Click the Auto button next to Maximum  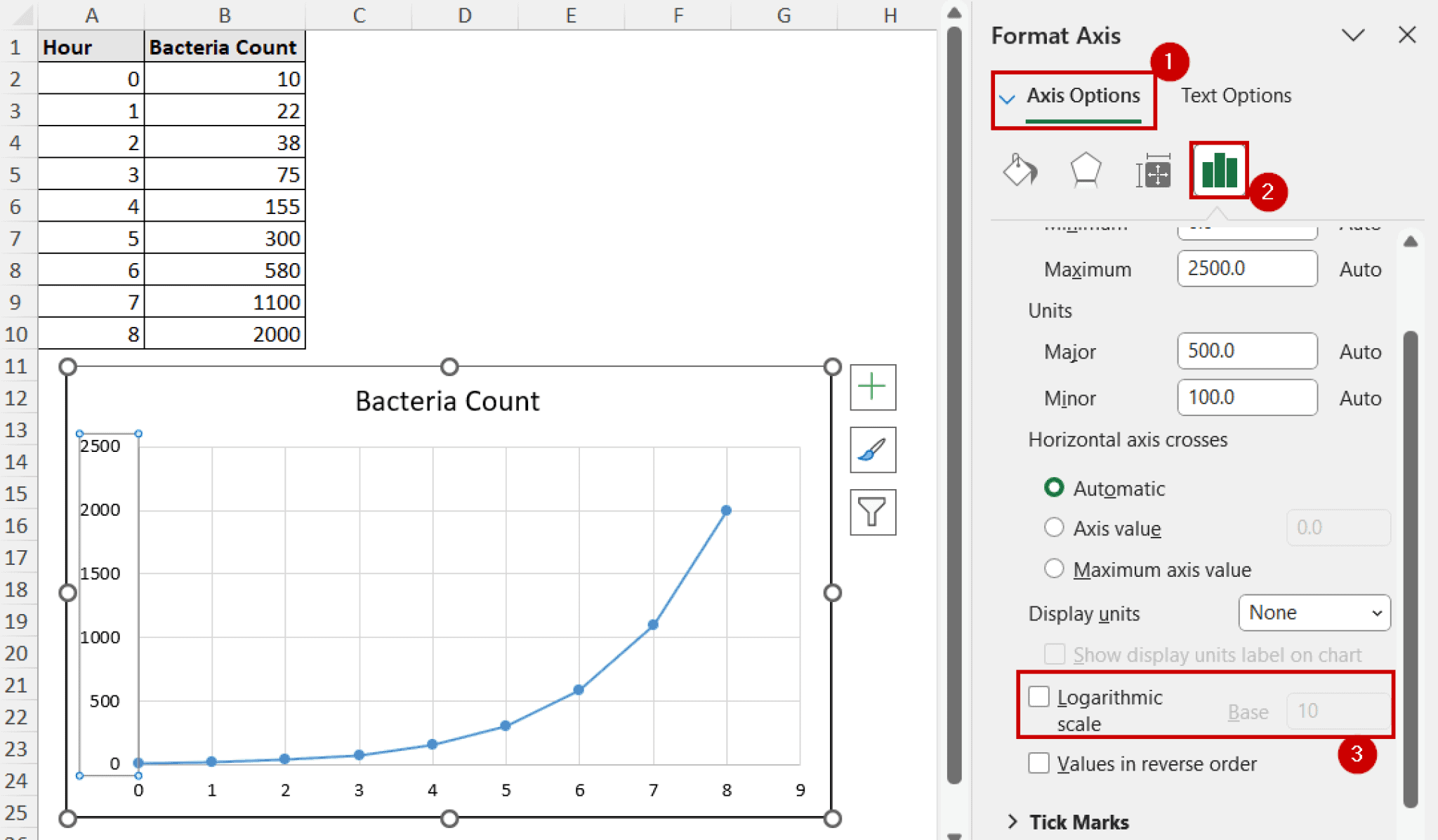[1360, 269]
